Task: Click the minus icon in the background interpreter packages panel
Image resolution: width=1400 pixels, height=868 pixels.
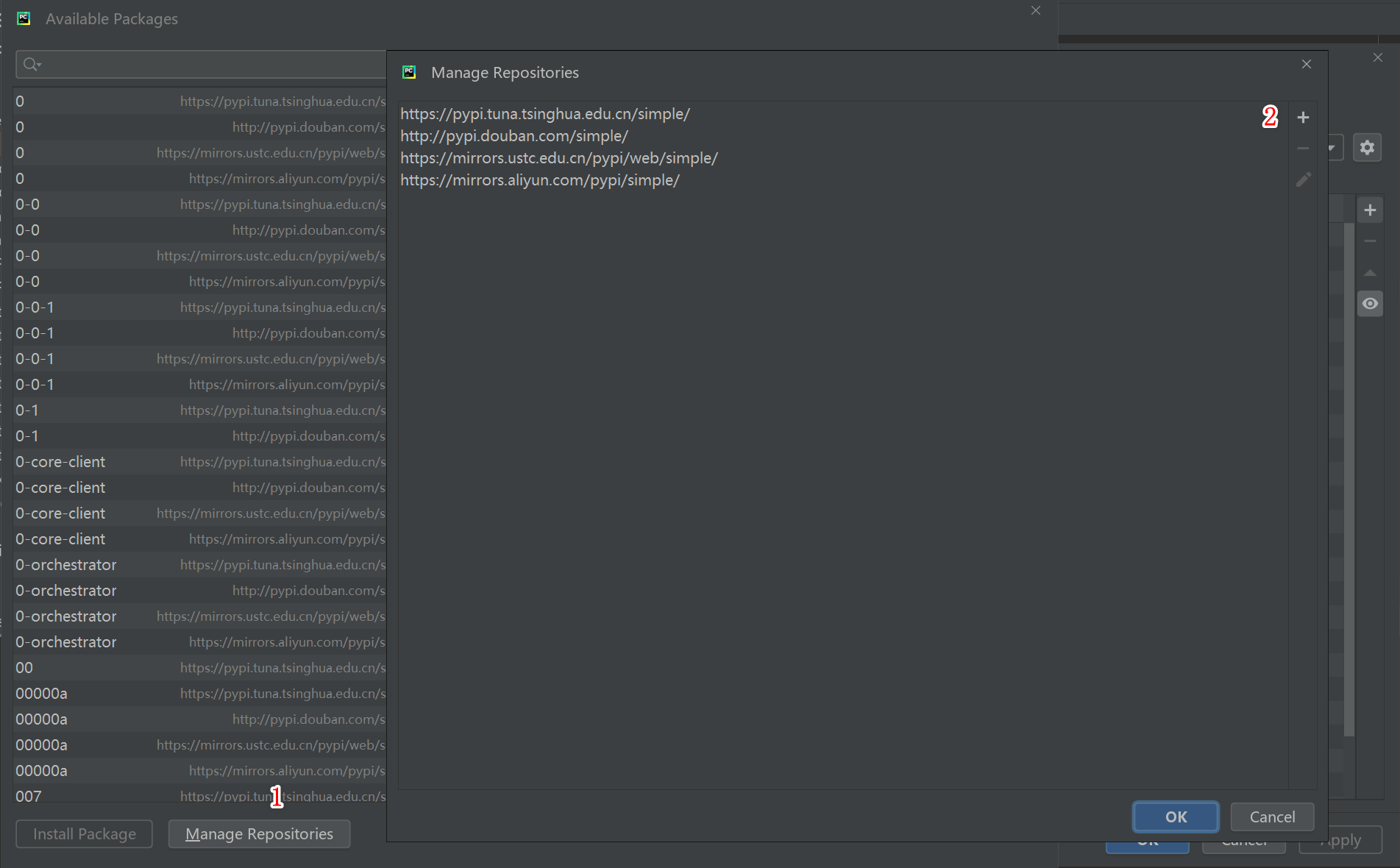Action: tap(1370, 241)
